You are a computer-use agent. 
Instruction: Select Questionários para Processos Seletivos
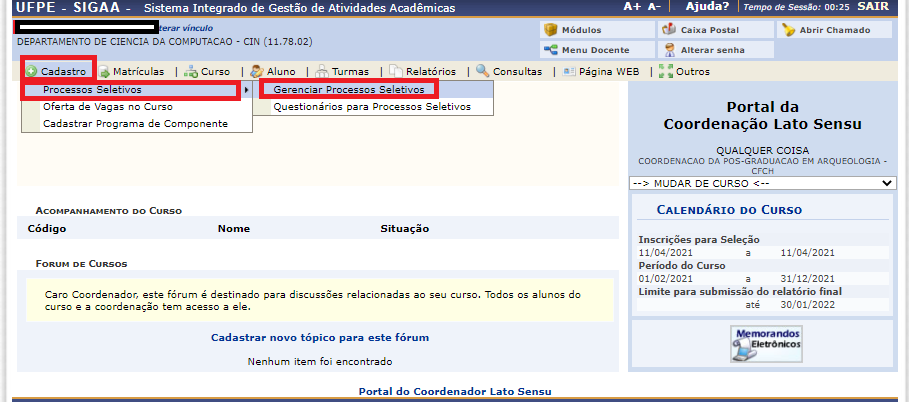pos(371,106)
